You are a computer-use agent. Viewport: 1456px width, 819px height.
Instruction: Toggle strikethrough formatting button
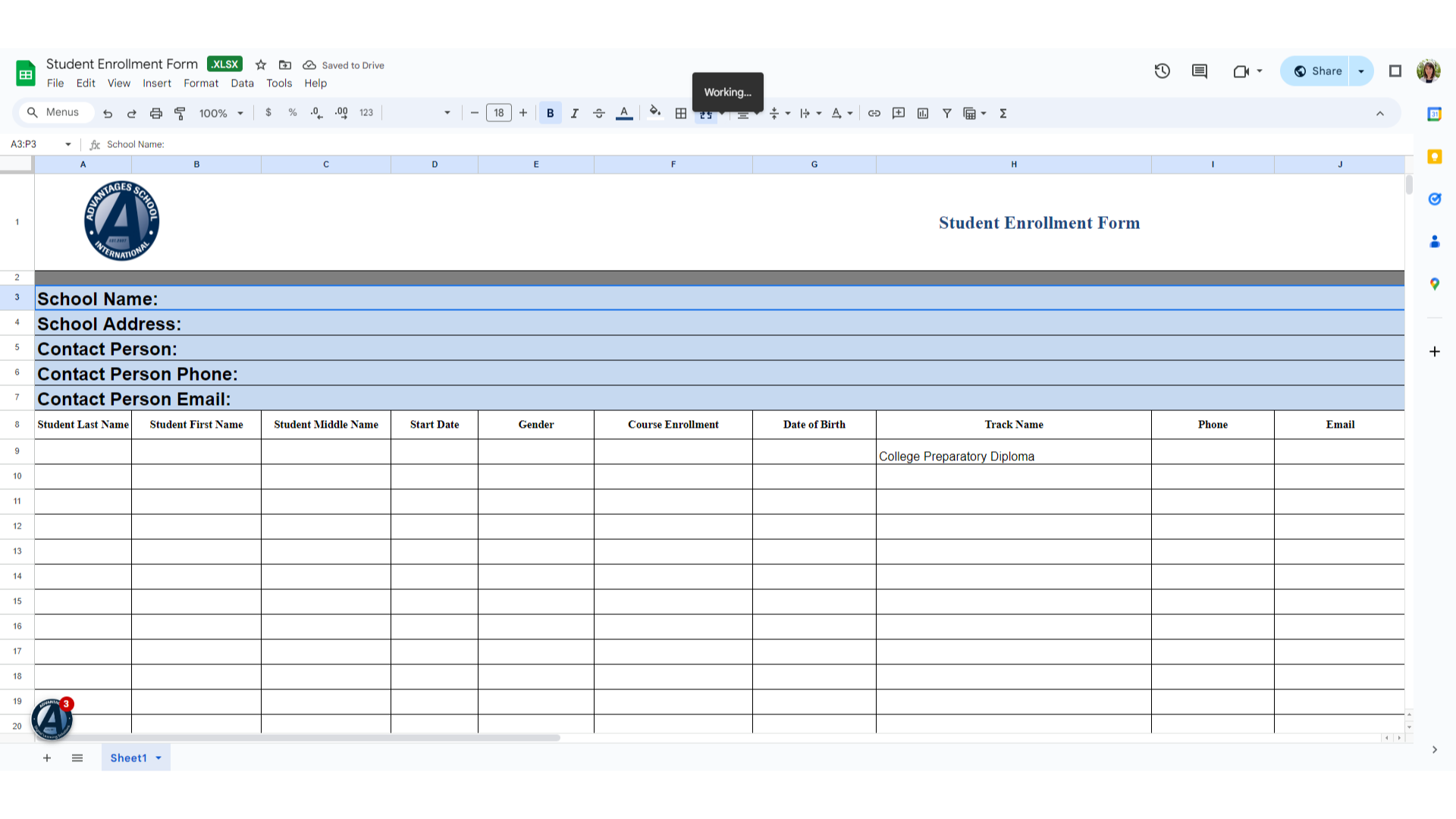point(599,113)
